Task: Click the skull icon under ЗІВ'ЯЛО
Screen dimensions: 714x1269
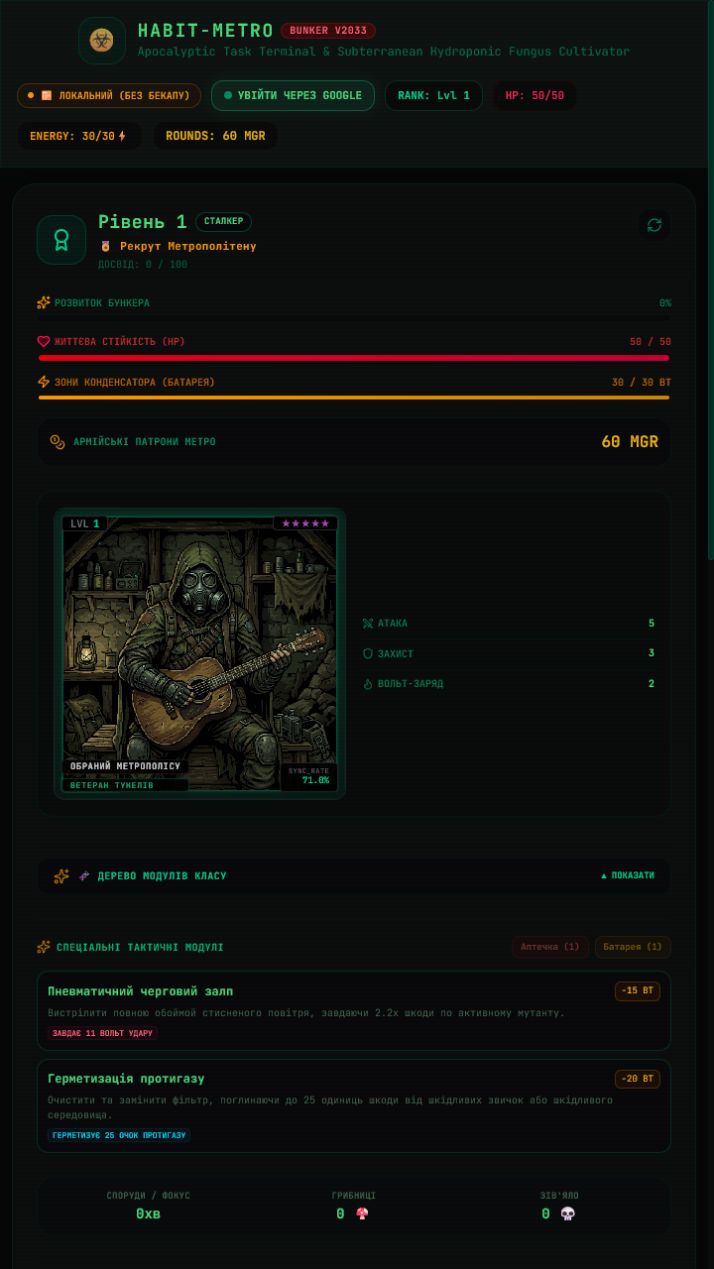Action: click(x=567, y=1214)
